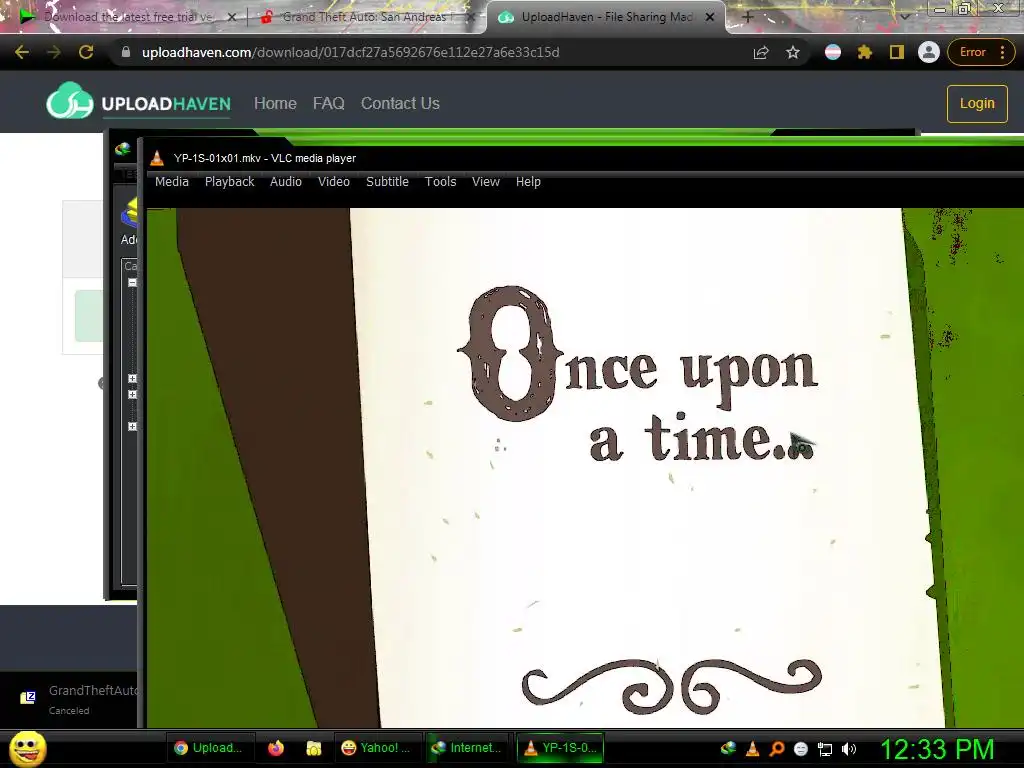
Task: Go back with Chrome's back arrow
Action: coord(22,52)
